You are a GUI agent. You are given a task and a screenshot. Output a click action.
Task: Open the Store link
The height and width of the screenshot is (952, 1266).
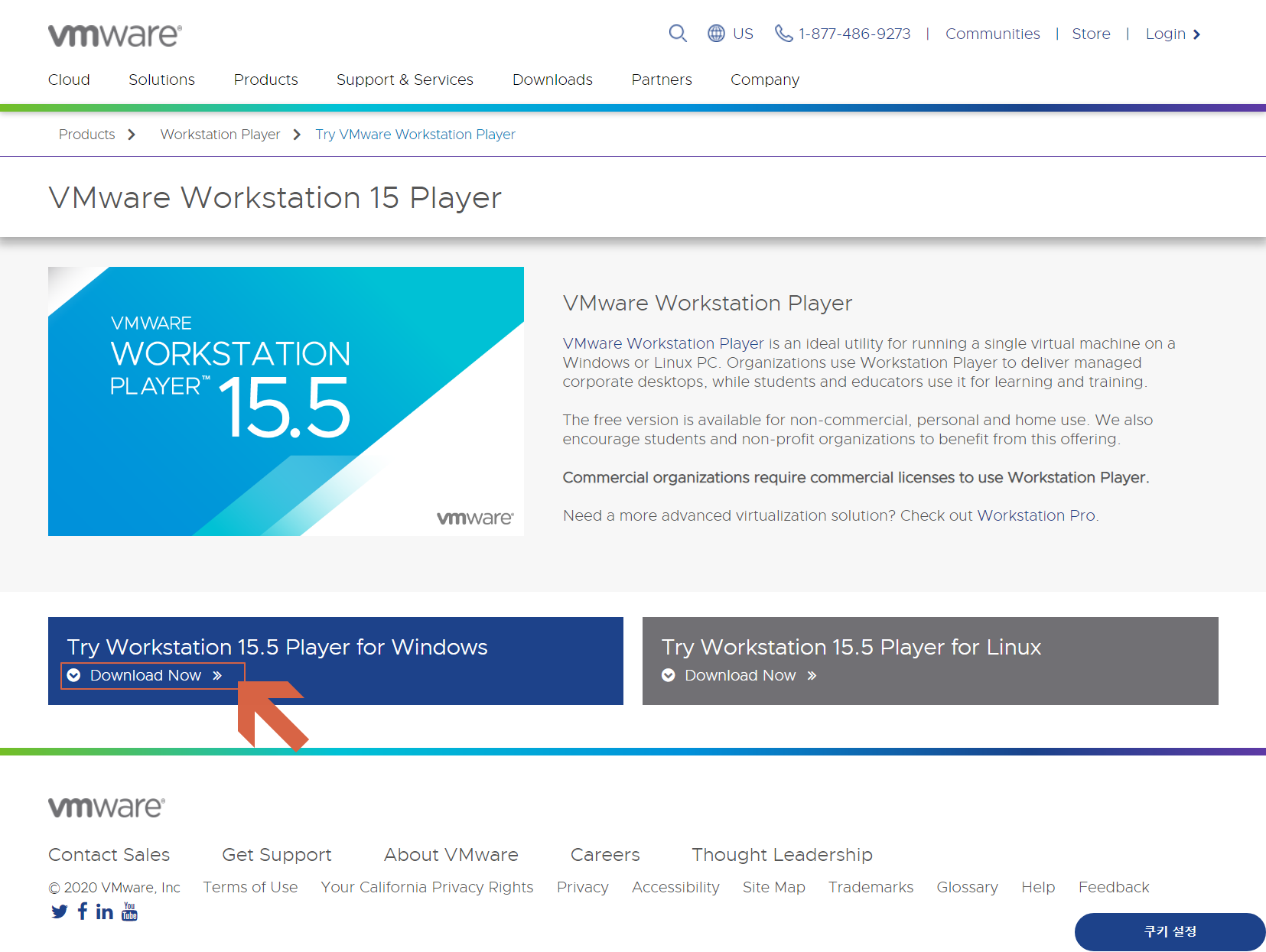coord(1091,34)
